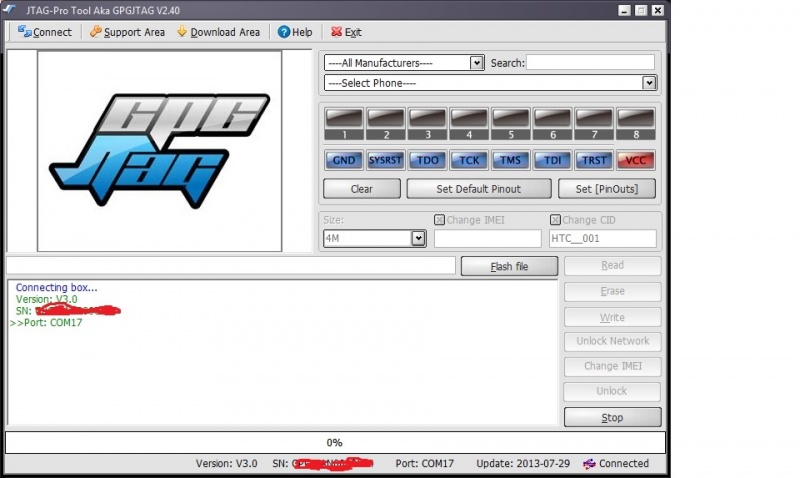
Task: Click the Stop button
Action: (x=612, y=417)
